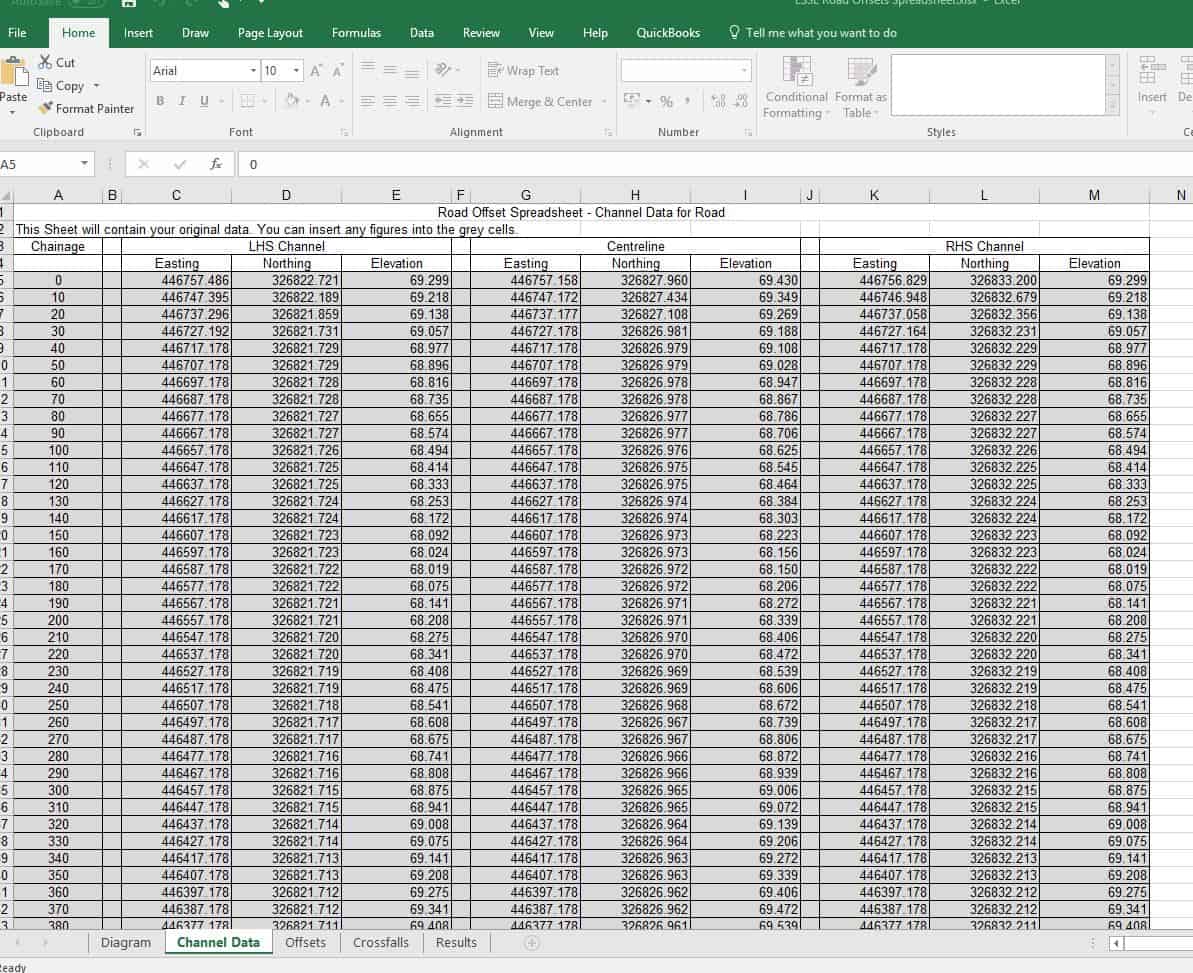Click the Insert Function fx icon

point(216,164)
